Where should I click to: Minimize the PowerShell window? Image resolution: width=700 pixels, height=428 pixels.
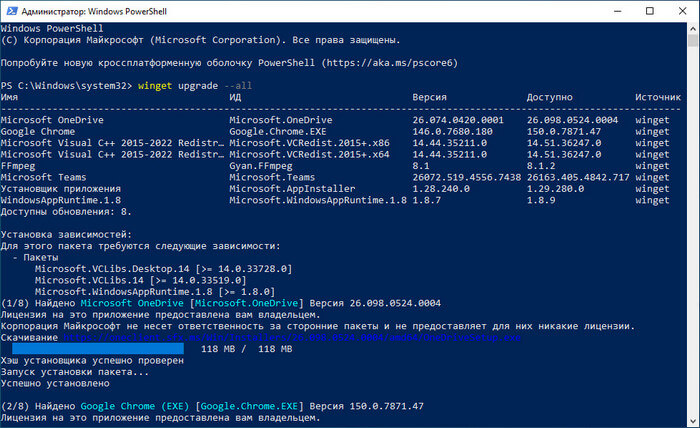click(618, 11)
